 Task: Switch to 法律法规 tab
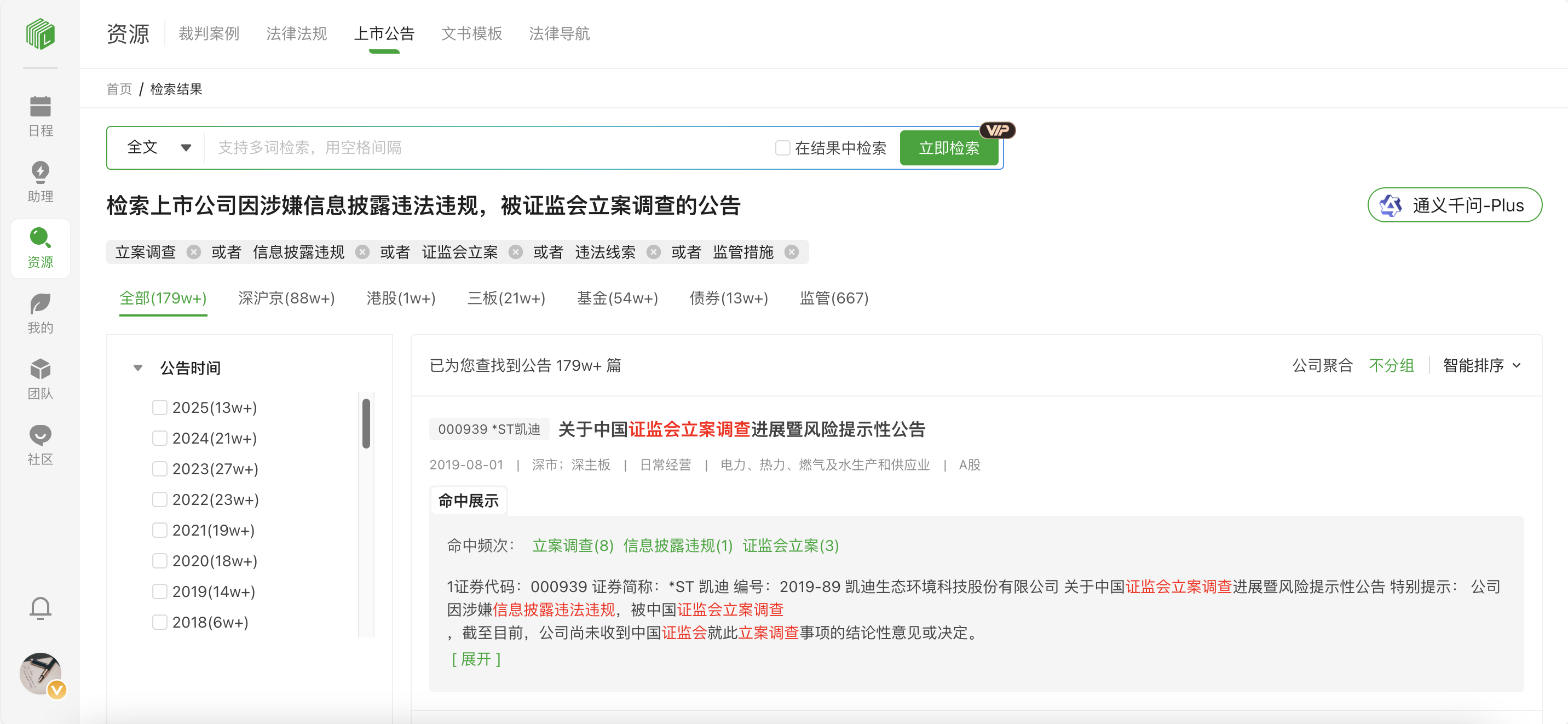296,33
